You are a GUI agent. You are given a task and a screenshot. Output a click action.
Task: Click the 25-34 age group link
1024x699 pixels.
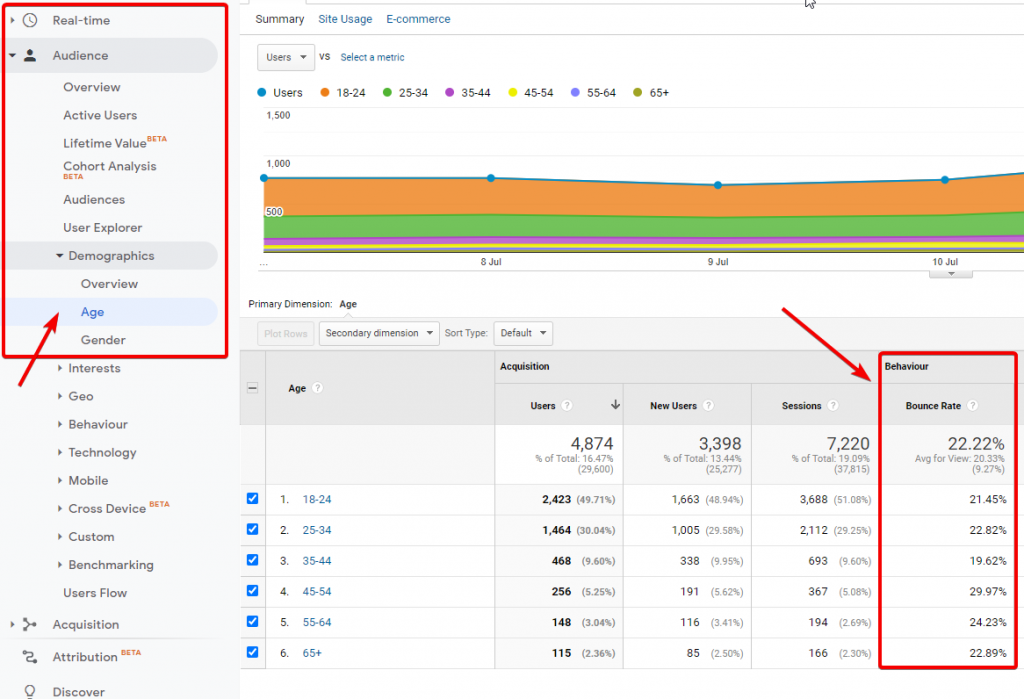pyautogui.click(x=317, y=530)
